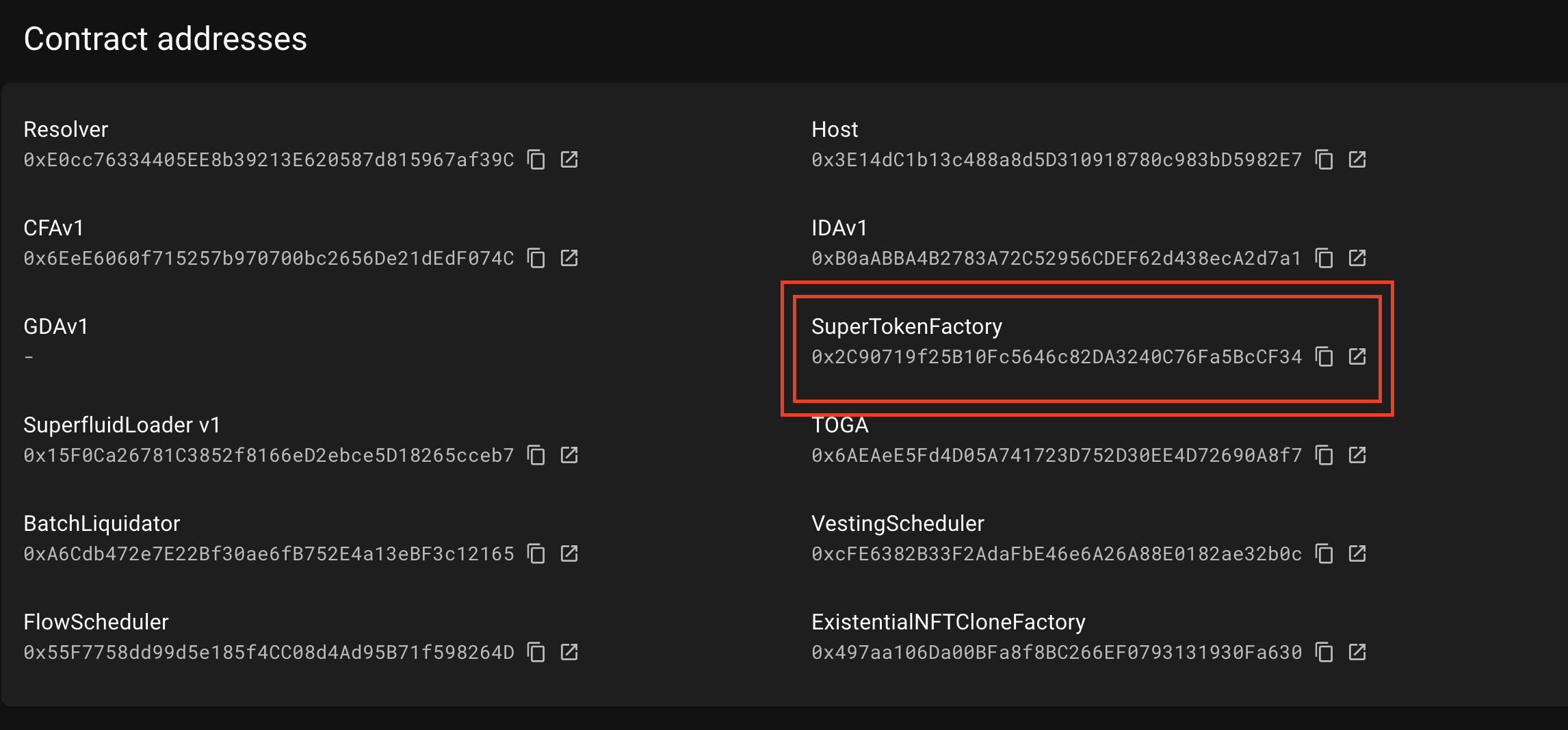Copy the FlowScheduler address

537,652
